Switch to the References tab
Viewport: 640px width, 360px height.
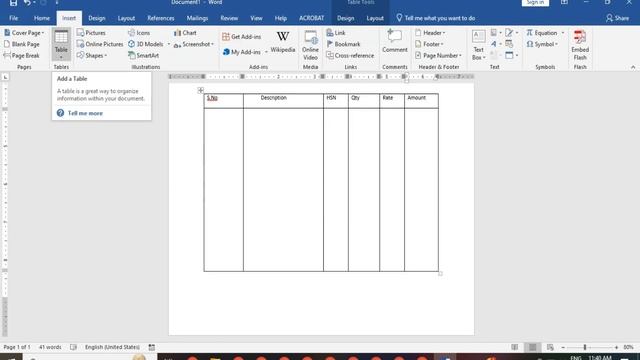(x=160, y=18)
